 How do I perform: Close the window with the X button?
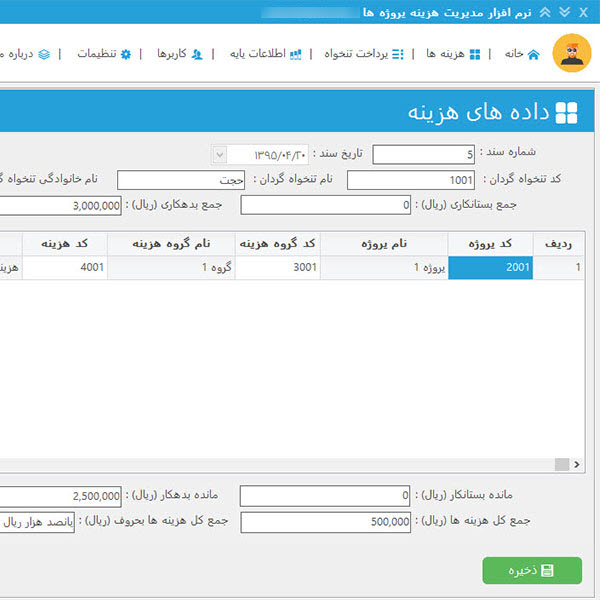coord(584,12)
